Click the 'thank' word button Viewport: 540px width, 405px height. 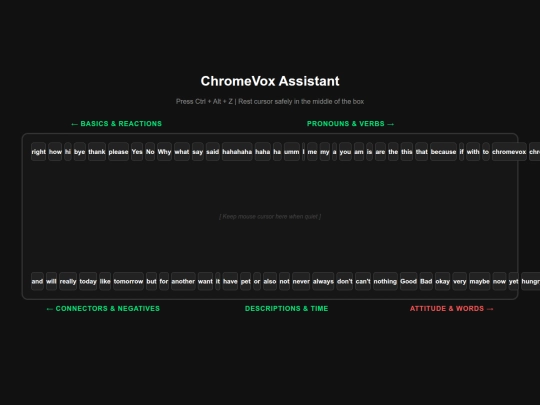click(x=97, y=152)
